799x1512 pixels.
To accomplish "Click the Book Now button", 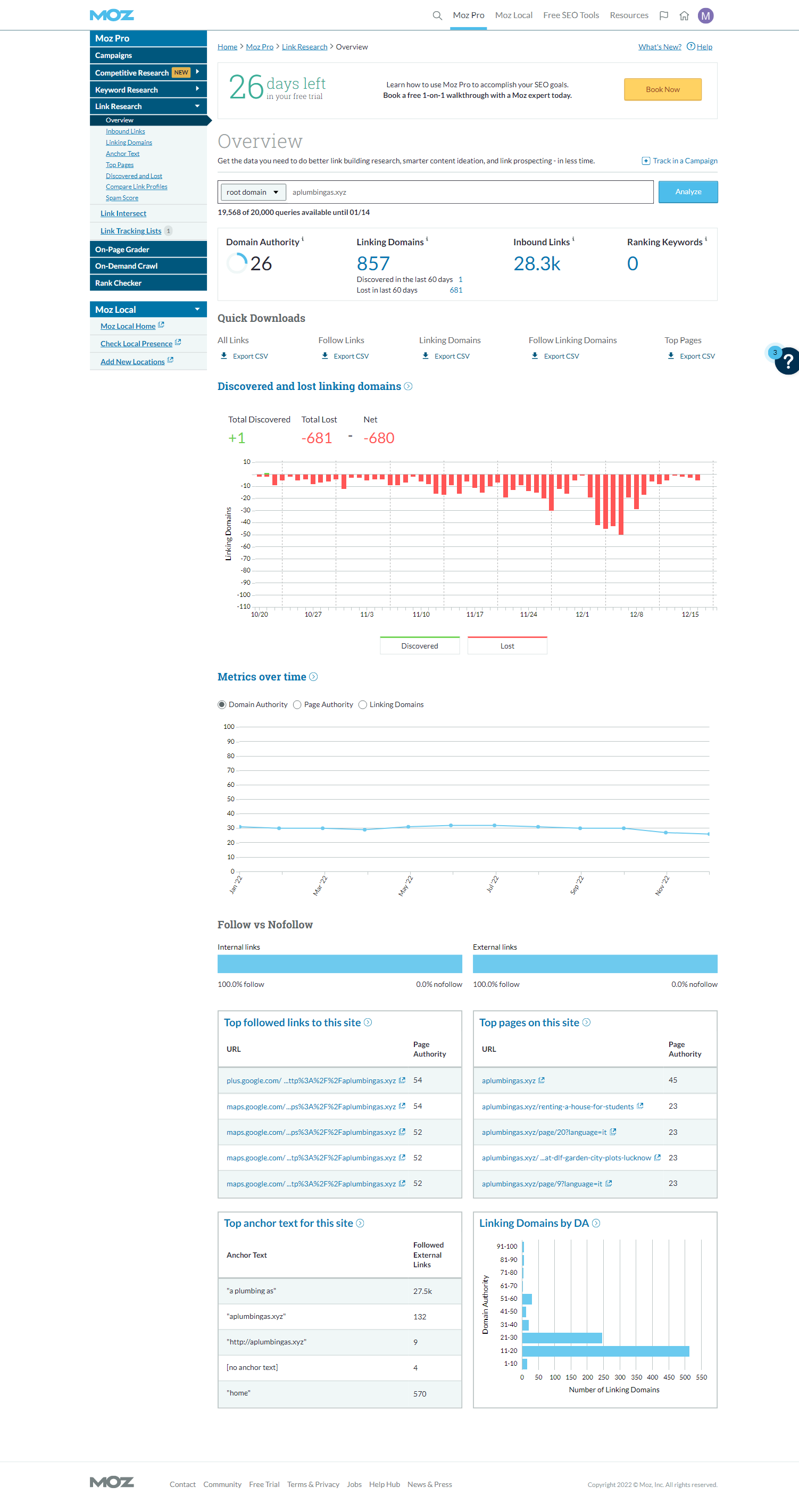I will 662,89.
